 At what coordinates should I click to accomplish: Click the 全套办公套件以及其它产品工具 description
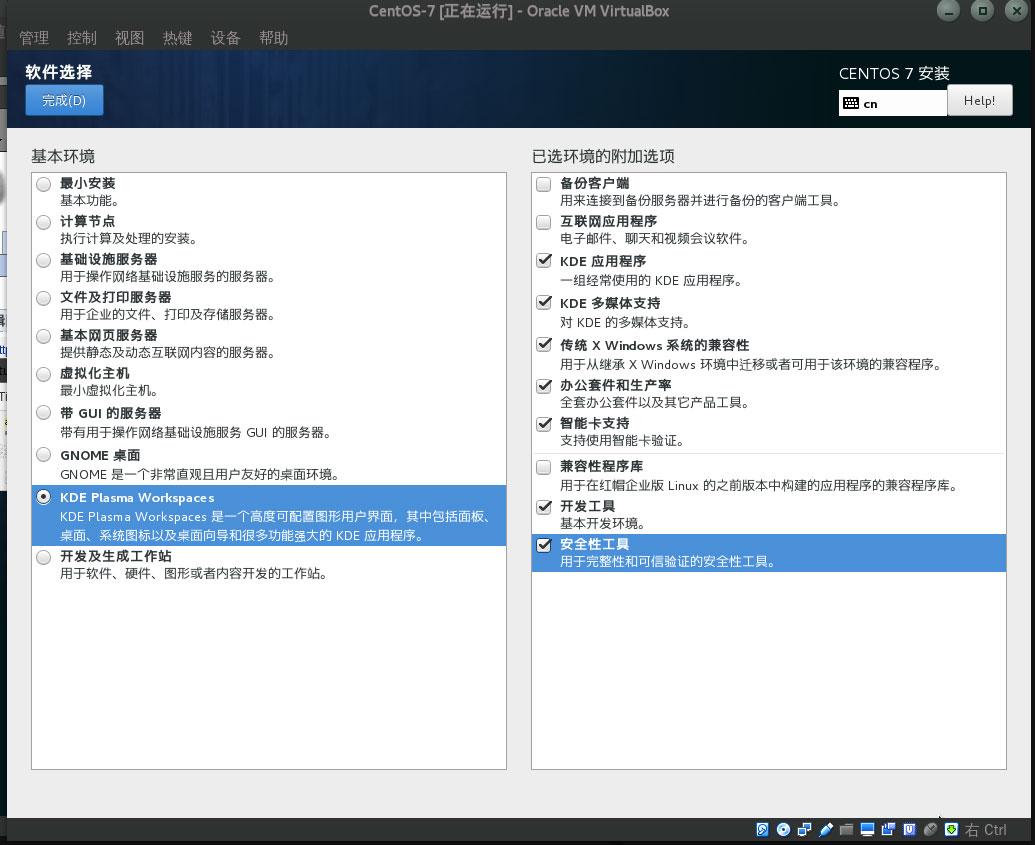(x=654, y=403)
